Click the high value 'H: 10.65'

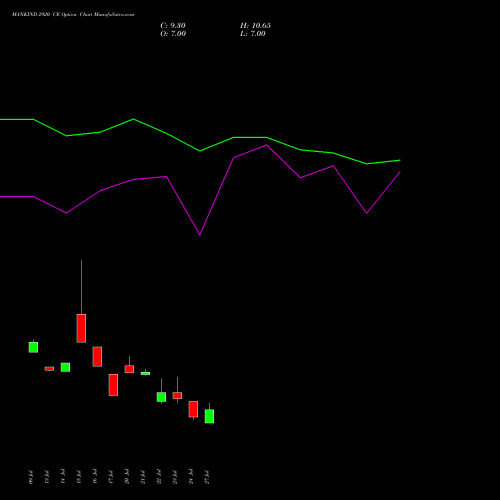(x=255, y=26)
